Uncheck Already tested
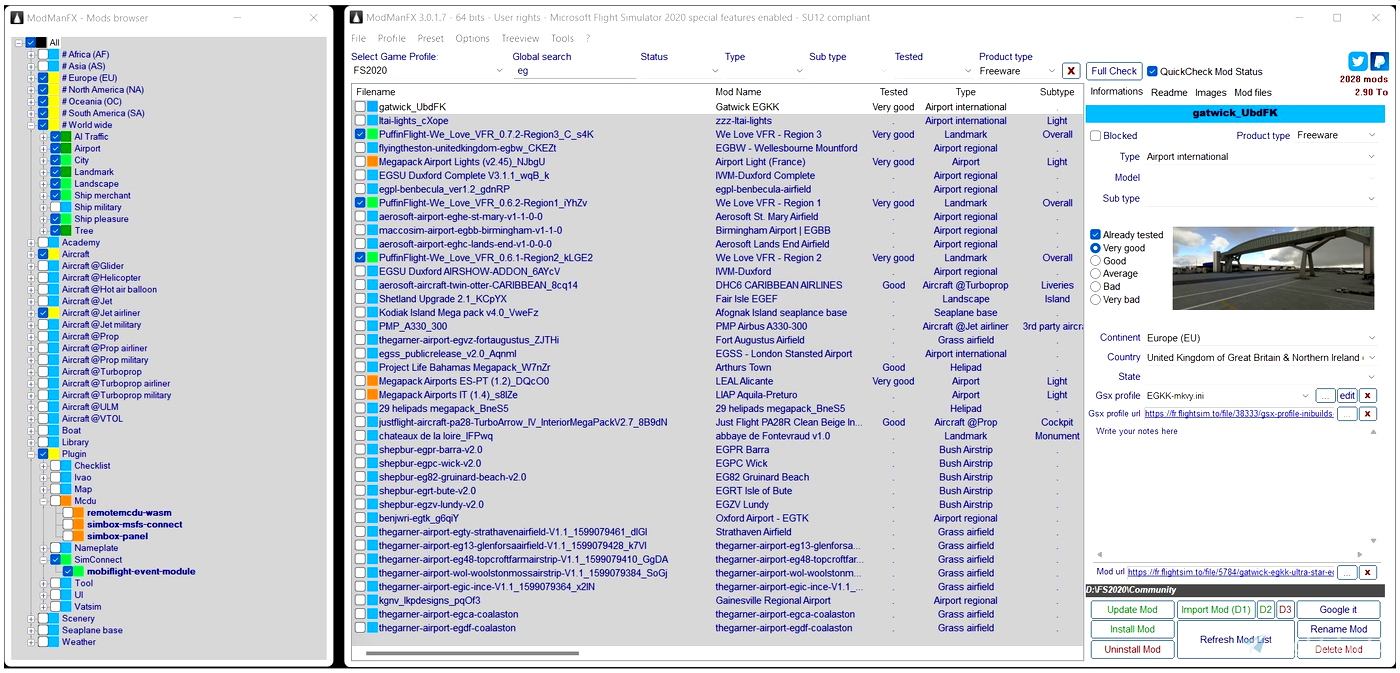Viewport: 1400px width, 673px height. click(1096, 235)
